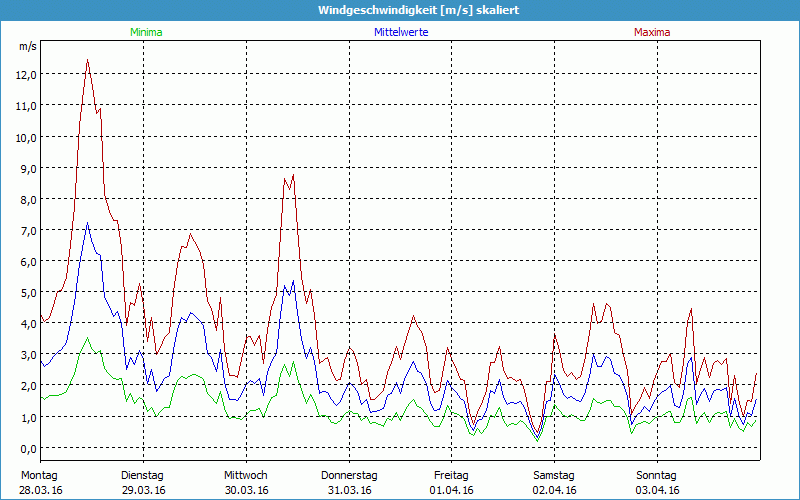This screenshot has height=500, width=800.
Task: Click the 1,0 y-axis value
Action: 29,417
